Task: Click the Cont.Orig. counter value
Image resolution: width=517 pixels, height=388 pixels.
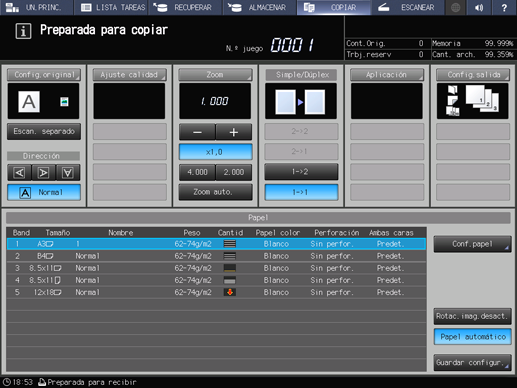Action: pyautogui.click(x=421, y=43)
